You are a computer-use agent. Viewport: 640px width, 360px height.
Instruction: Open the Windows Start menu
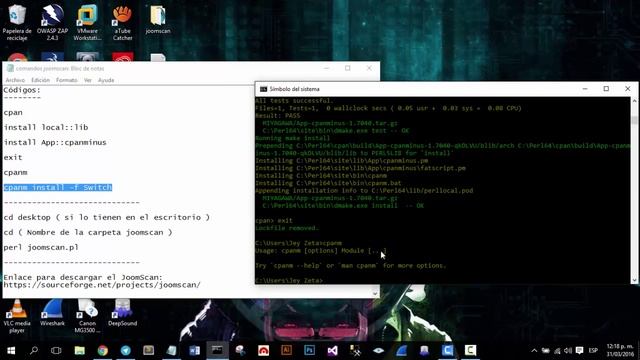tap(11, 350)
